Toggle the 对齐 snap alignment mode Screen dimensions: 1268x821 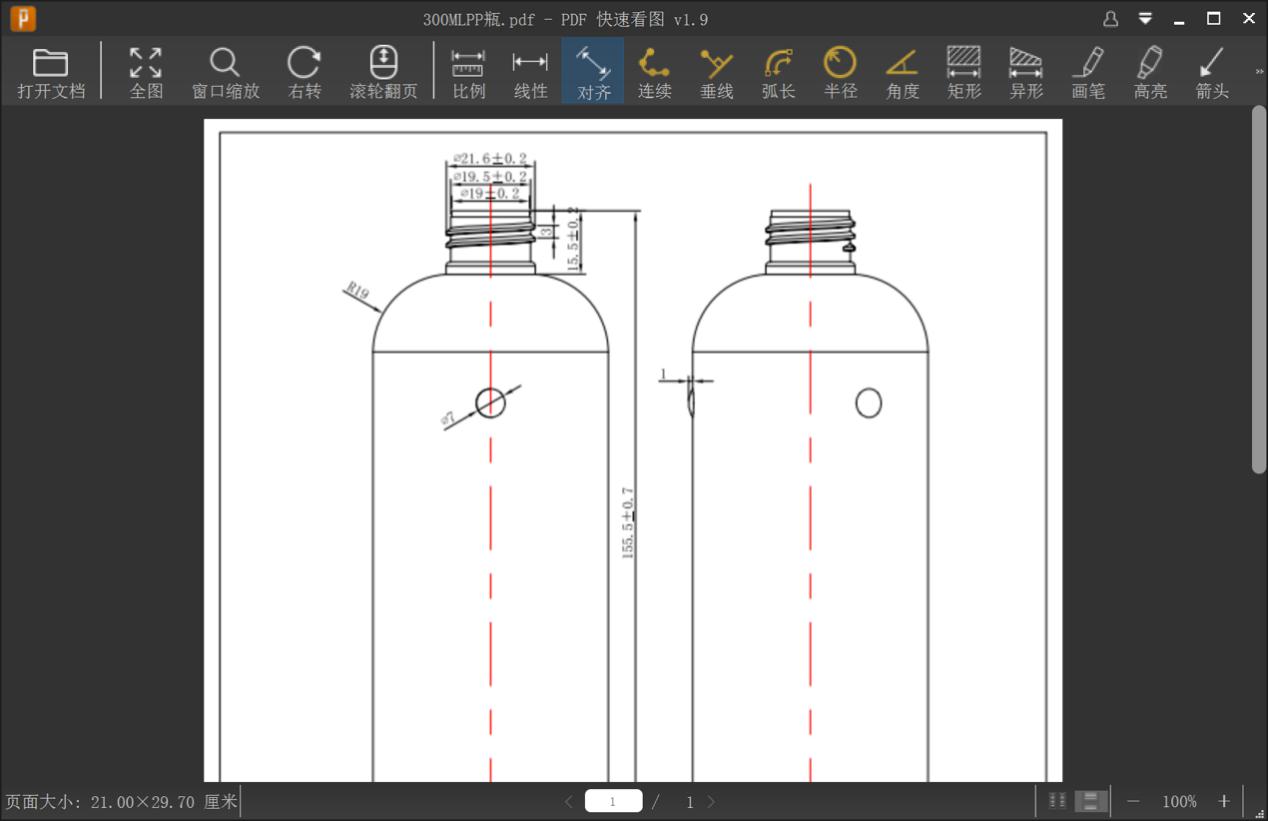592,70
